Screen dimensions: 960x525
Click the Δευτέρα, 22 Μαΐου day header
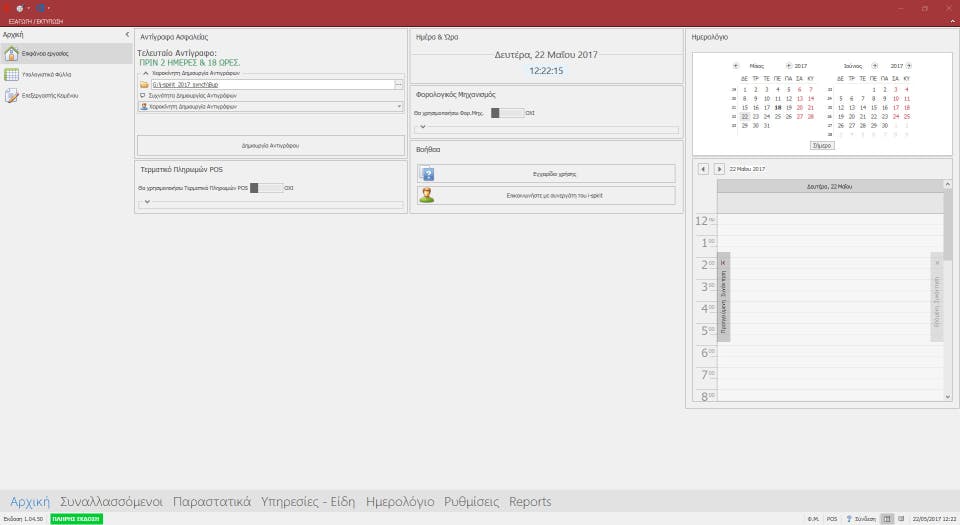coord(830,186)
